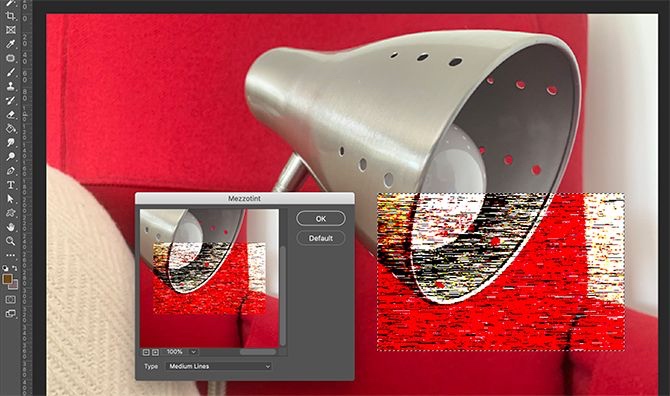Select the Hand tool
This screenshot has width=670, height=396.
pyautogui.click(x=11, y=227)
